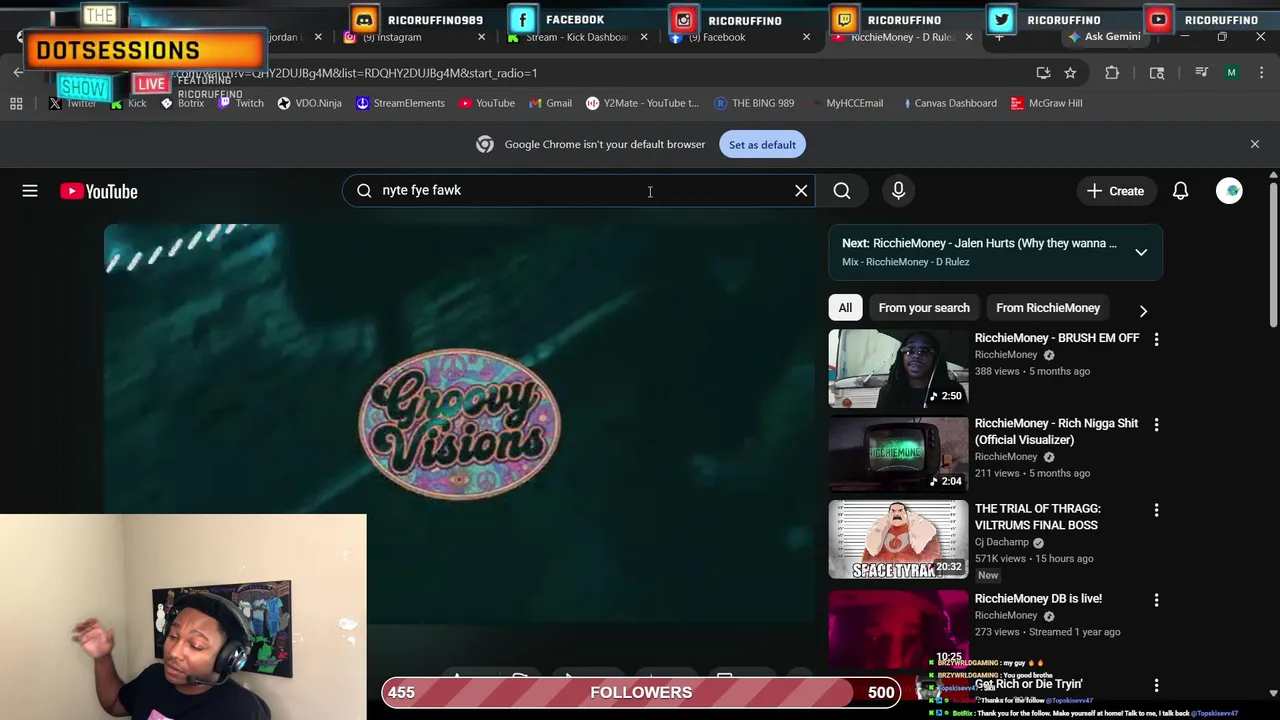Open the BRUSH EM OFF video thumbnail

[x=898, y=369]
